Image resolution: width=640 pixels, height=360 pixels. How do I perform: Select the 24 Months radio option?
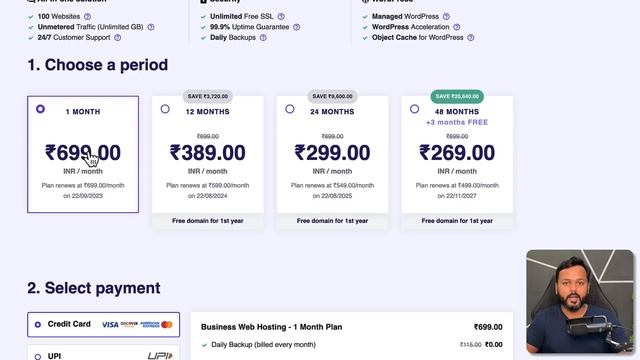click(x=290, y=109)
